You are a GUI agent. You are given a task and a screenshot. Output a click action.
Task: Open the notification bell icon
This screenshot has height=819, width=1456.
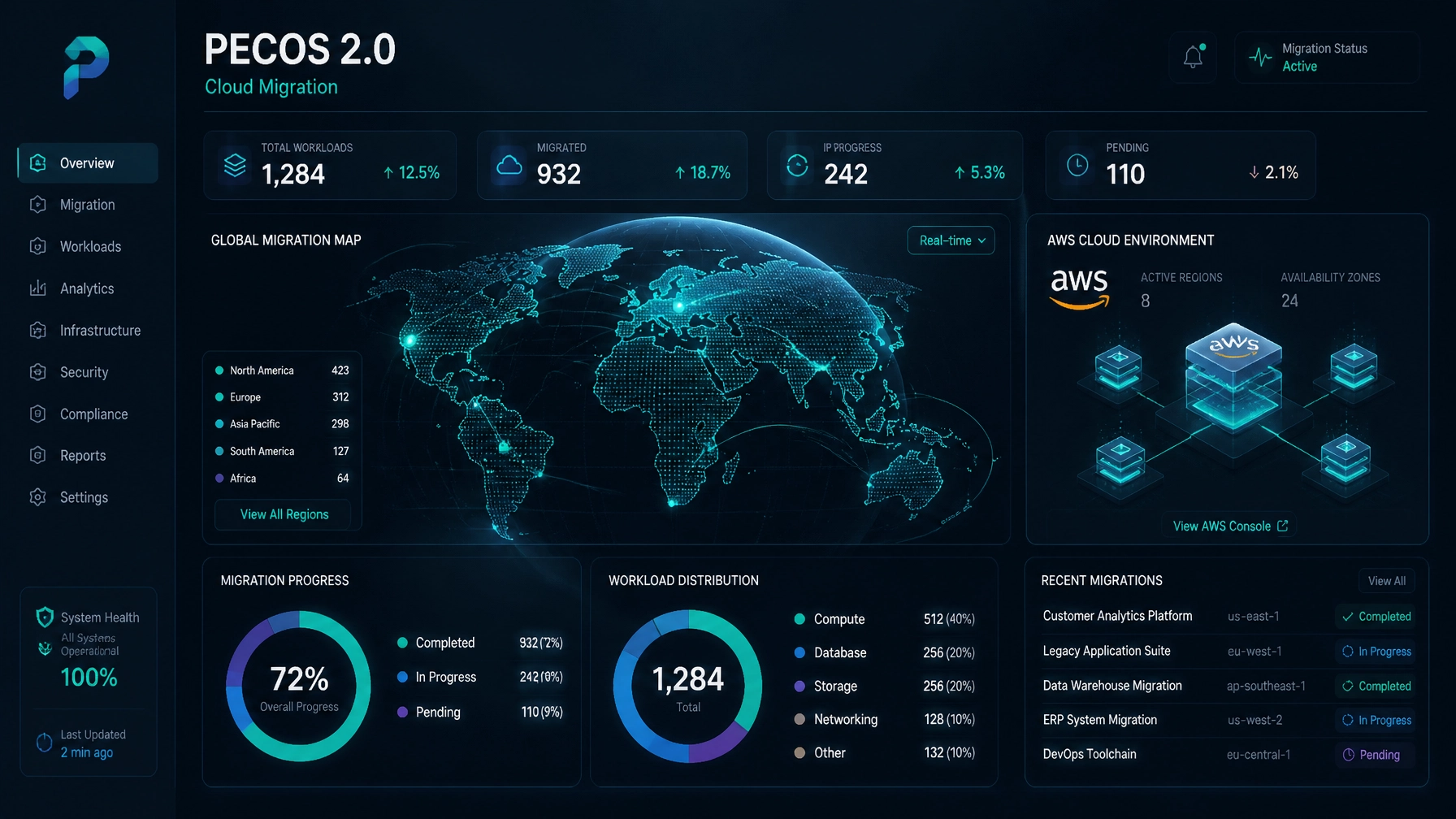point(1193,57)
